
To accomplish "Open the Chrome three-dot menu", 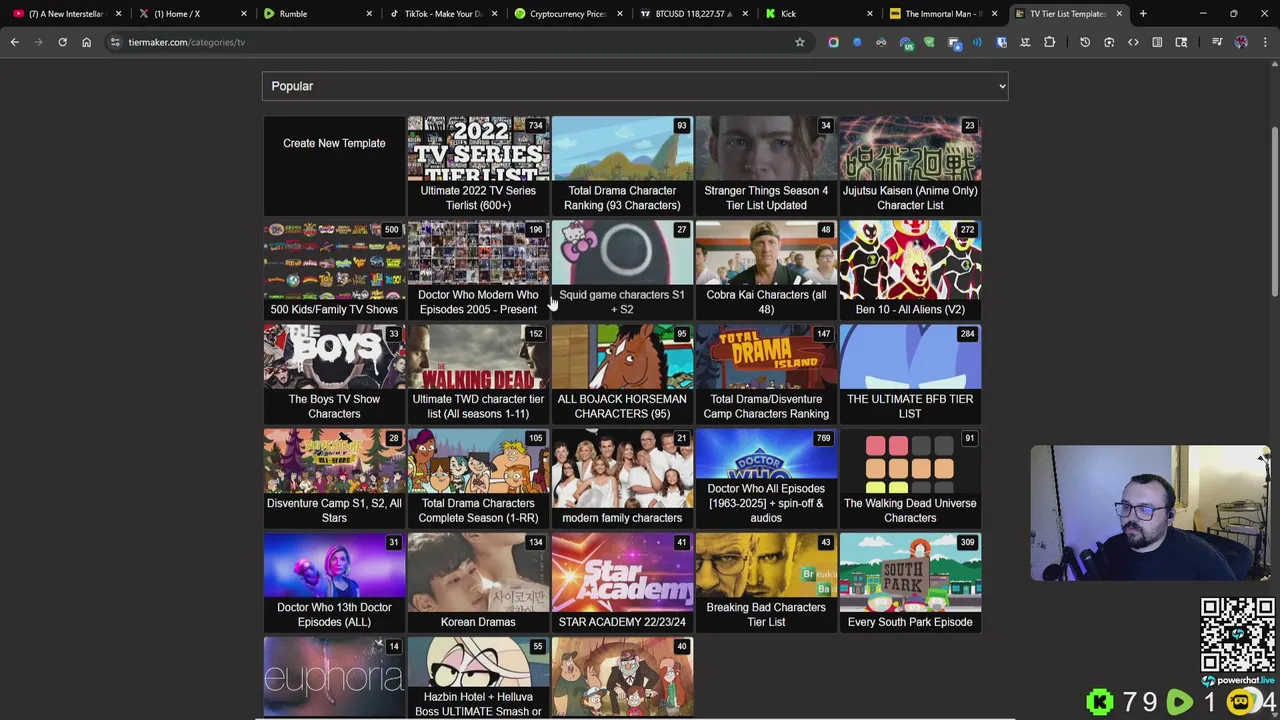I will tap(1265, 42).
